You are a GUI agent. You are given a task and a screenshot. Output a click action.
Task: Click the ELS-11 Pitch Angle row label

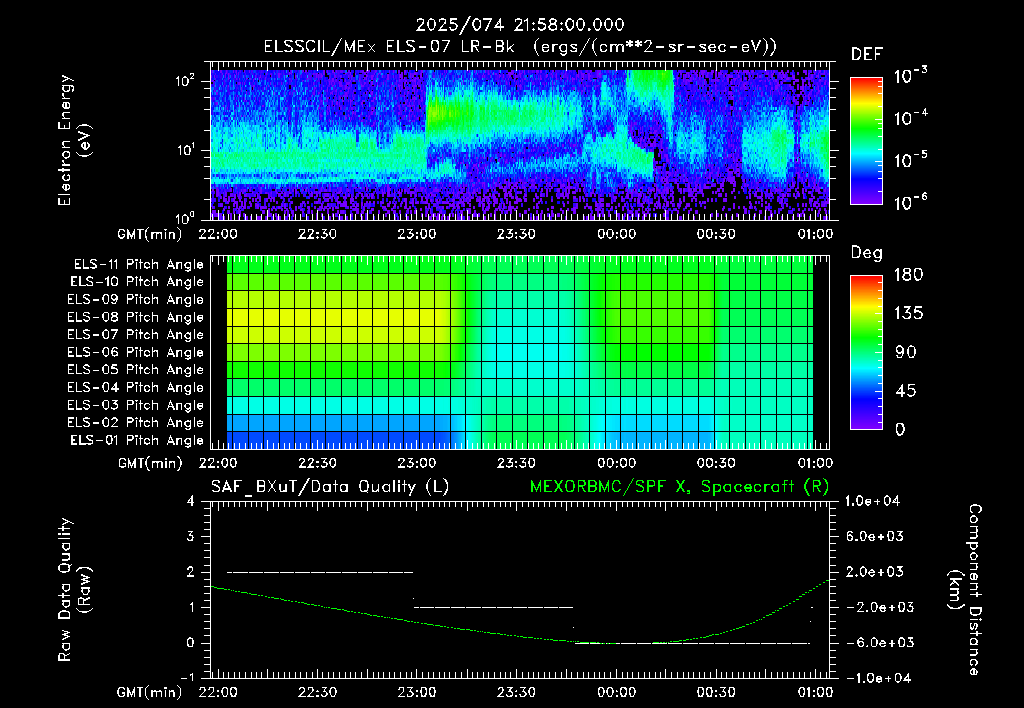click(x=138, y=265)
